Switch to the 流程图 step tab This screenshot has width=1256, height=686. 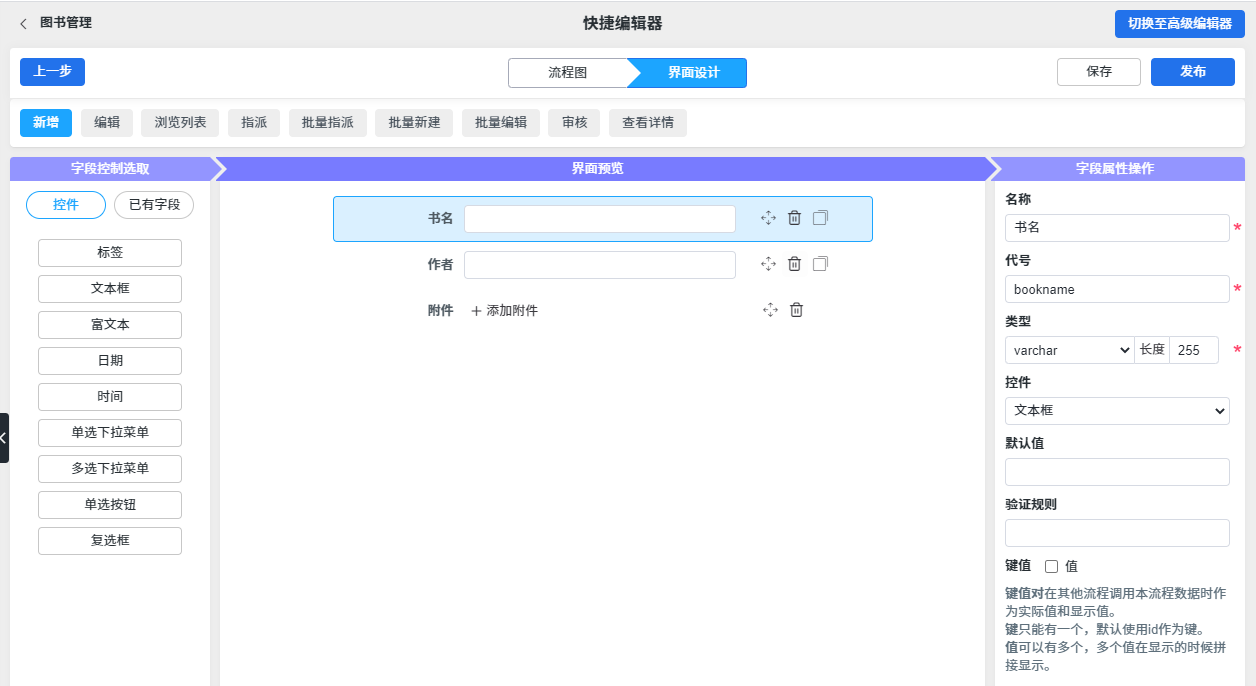[x=567, y=73]
